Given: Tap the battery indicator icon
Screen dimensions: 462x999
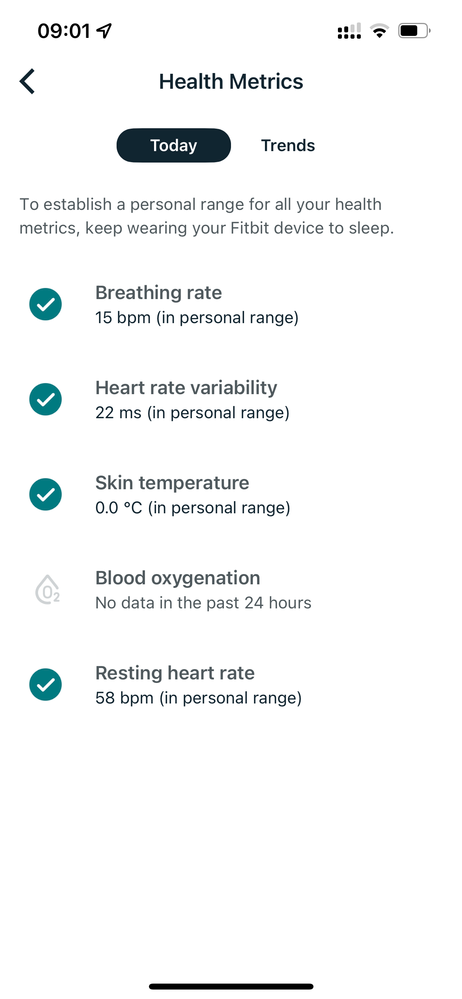Looking at the screenshot, I should pyautogui.click(x=414, y=30).
